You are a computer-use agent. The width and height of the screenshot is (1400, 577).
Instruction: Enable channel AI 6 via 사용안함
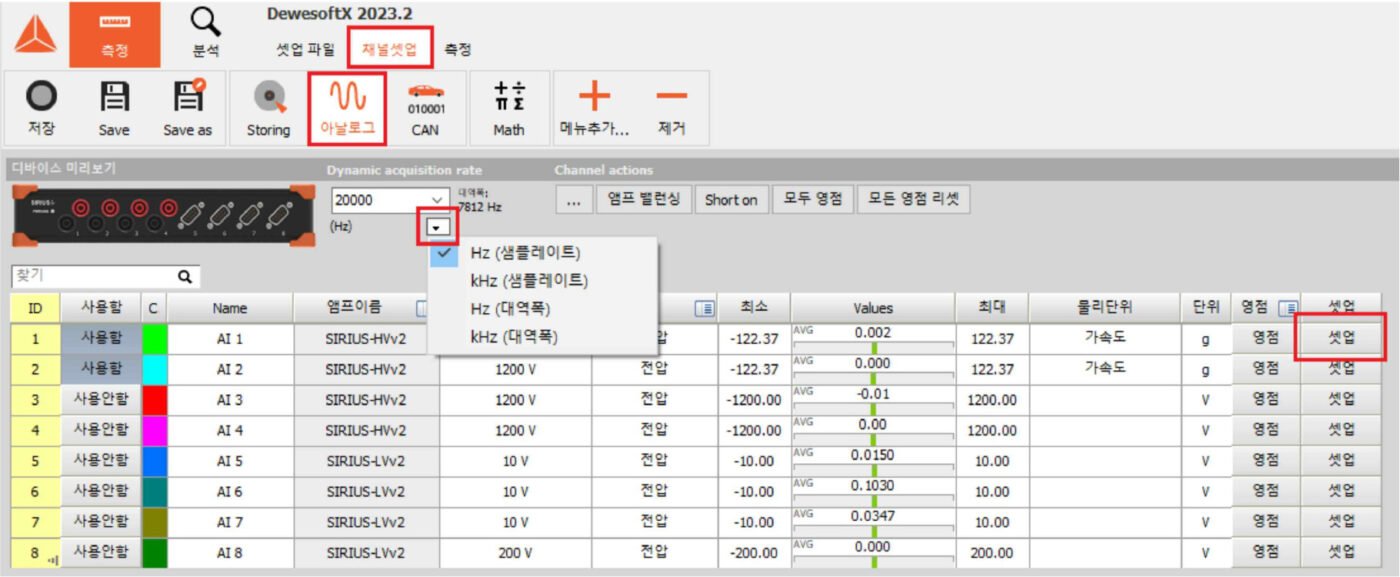(x=101, y=491)
